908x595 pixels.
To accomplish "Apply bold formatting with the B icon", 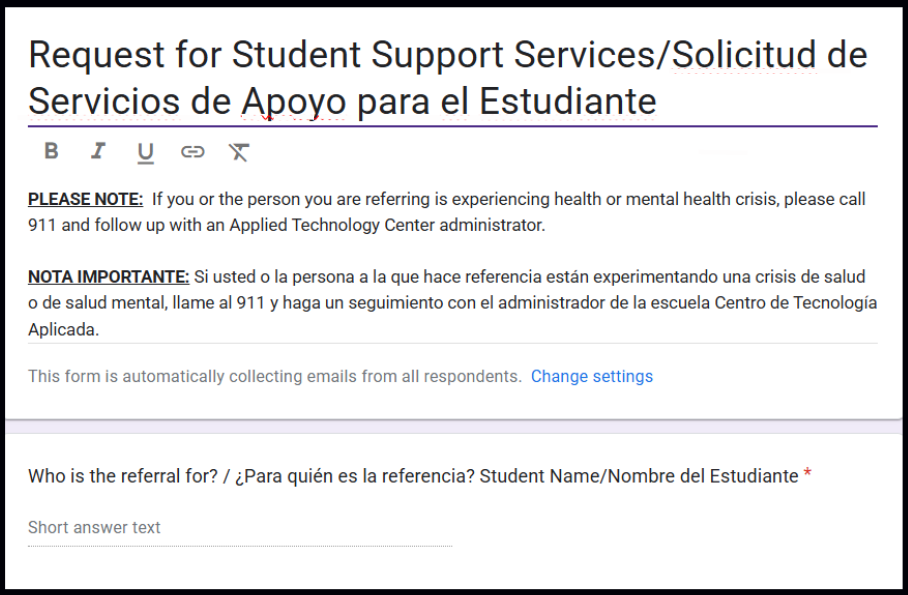I will 50,151.
